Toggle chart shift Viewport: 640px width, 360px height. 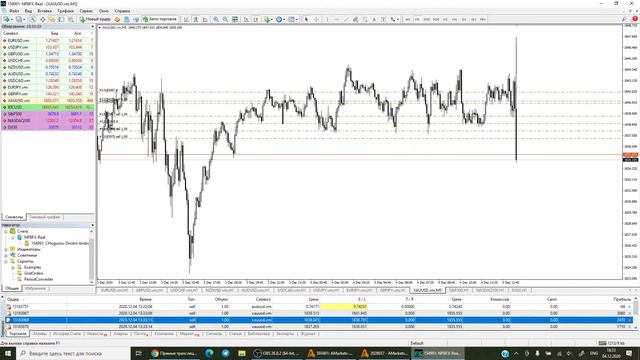coord(256,19)
